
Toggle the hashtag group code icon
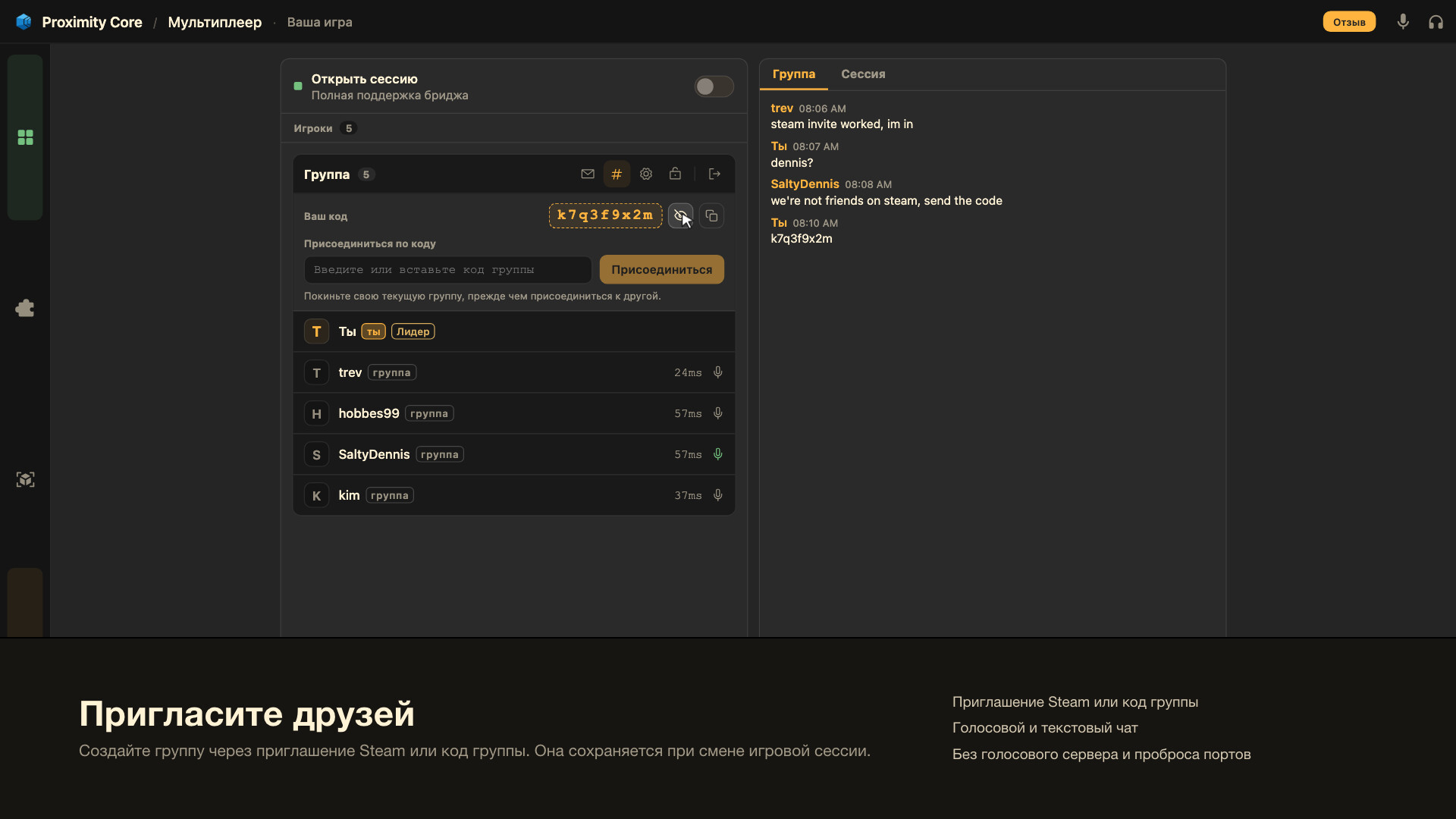[617, 174]
